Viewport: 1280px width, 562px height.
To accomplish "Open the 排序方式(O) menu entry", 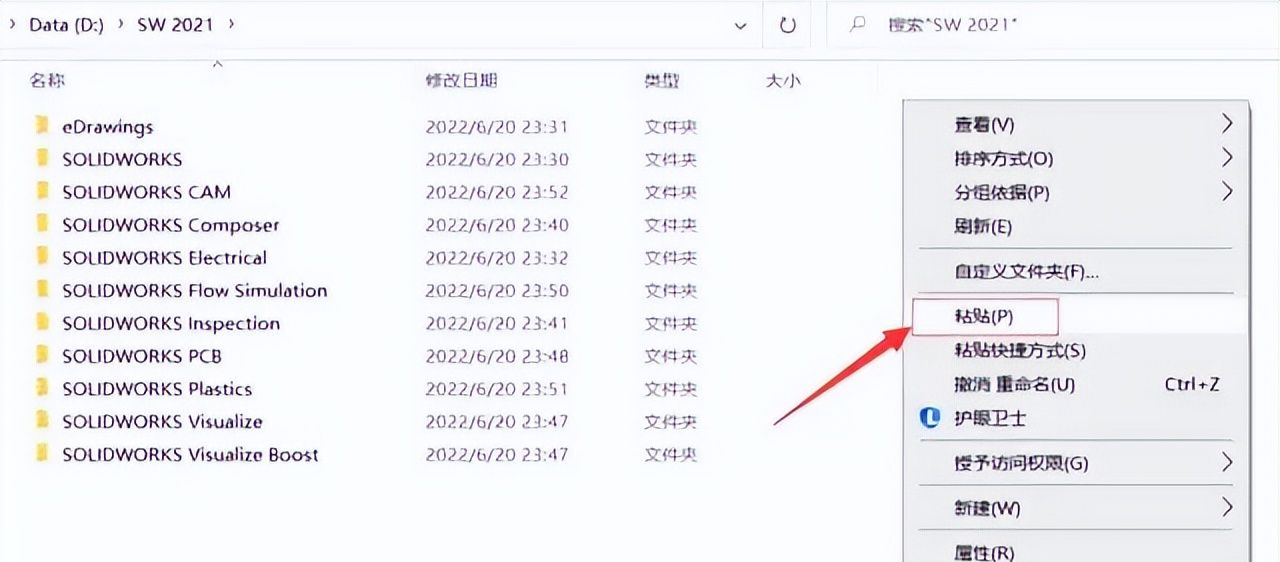I will pyautogui.click(x=1004, y=158).
